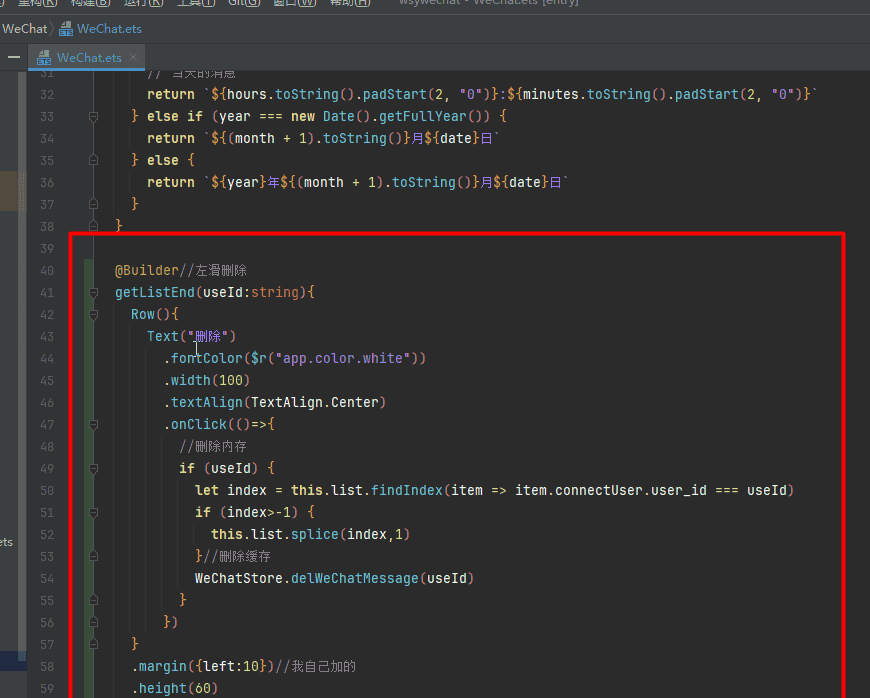Close the WeChat.ets editor tab
Viewport: 870px width, 698px height.
point(134,57)
